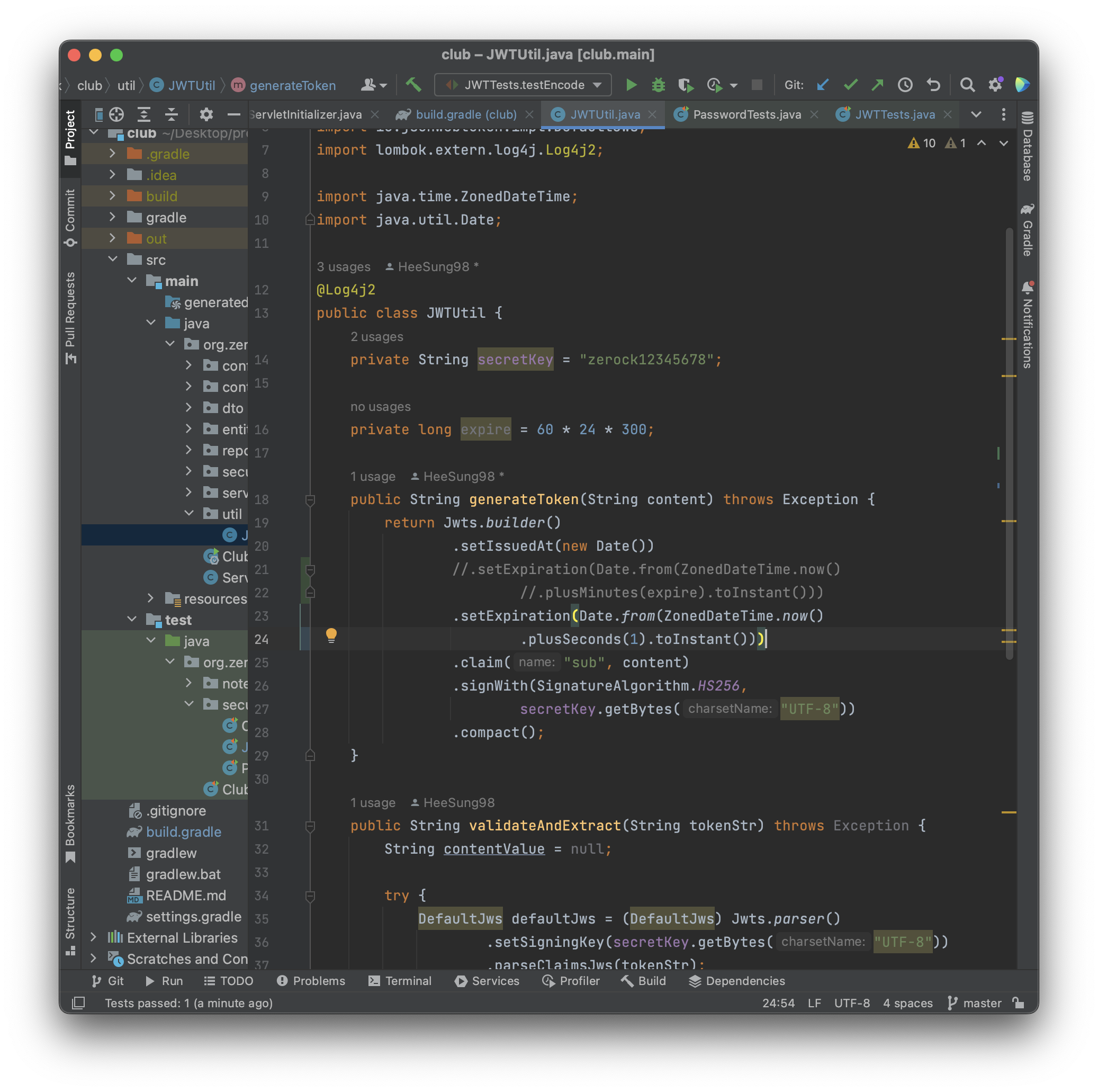Open the user account dropdown in toolbar
This screenshot has width=1098, height=1092.
[374, 85]
